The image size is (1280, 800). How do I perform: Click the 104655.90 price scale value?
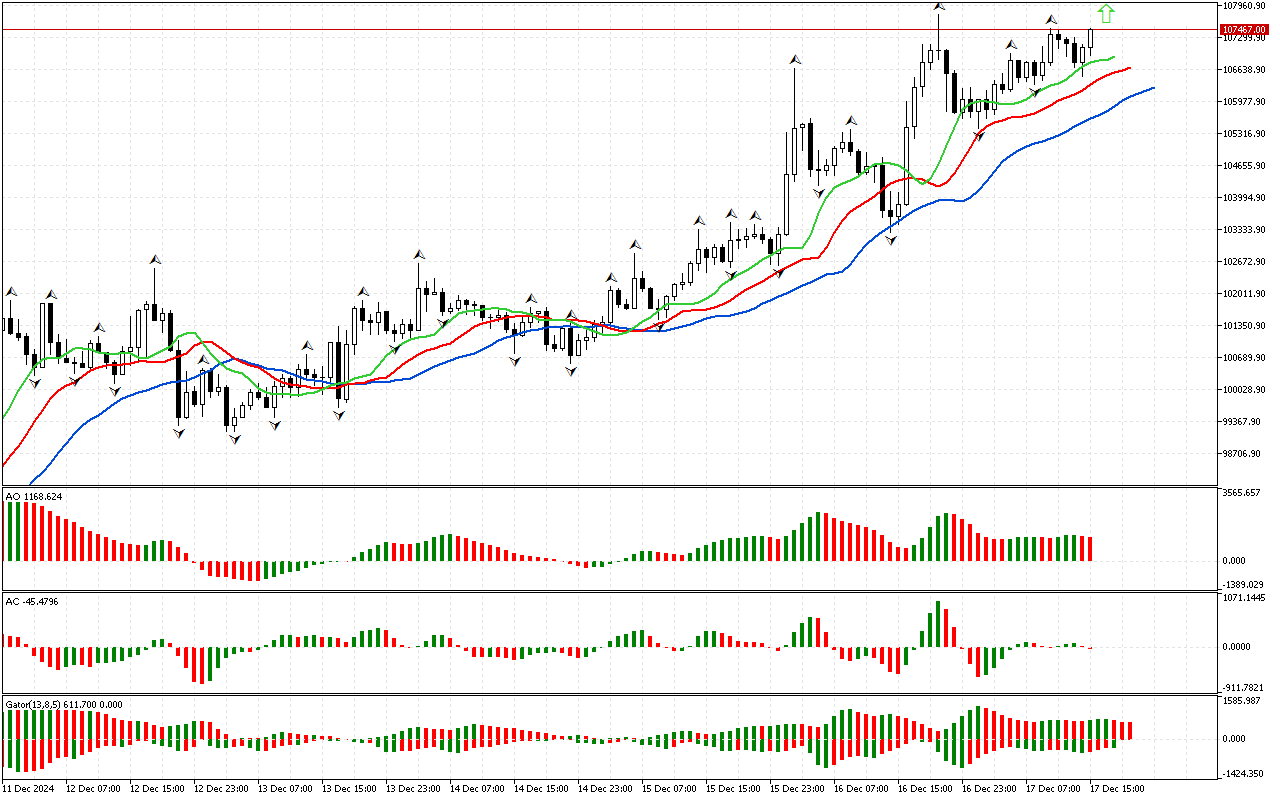pos(1245,166)
